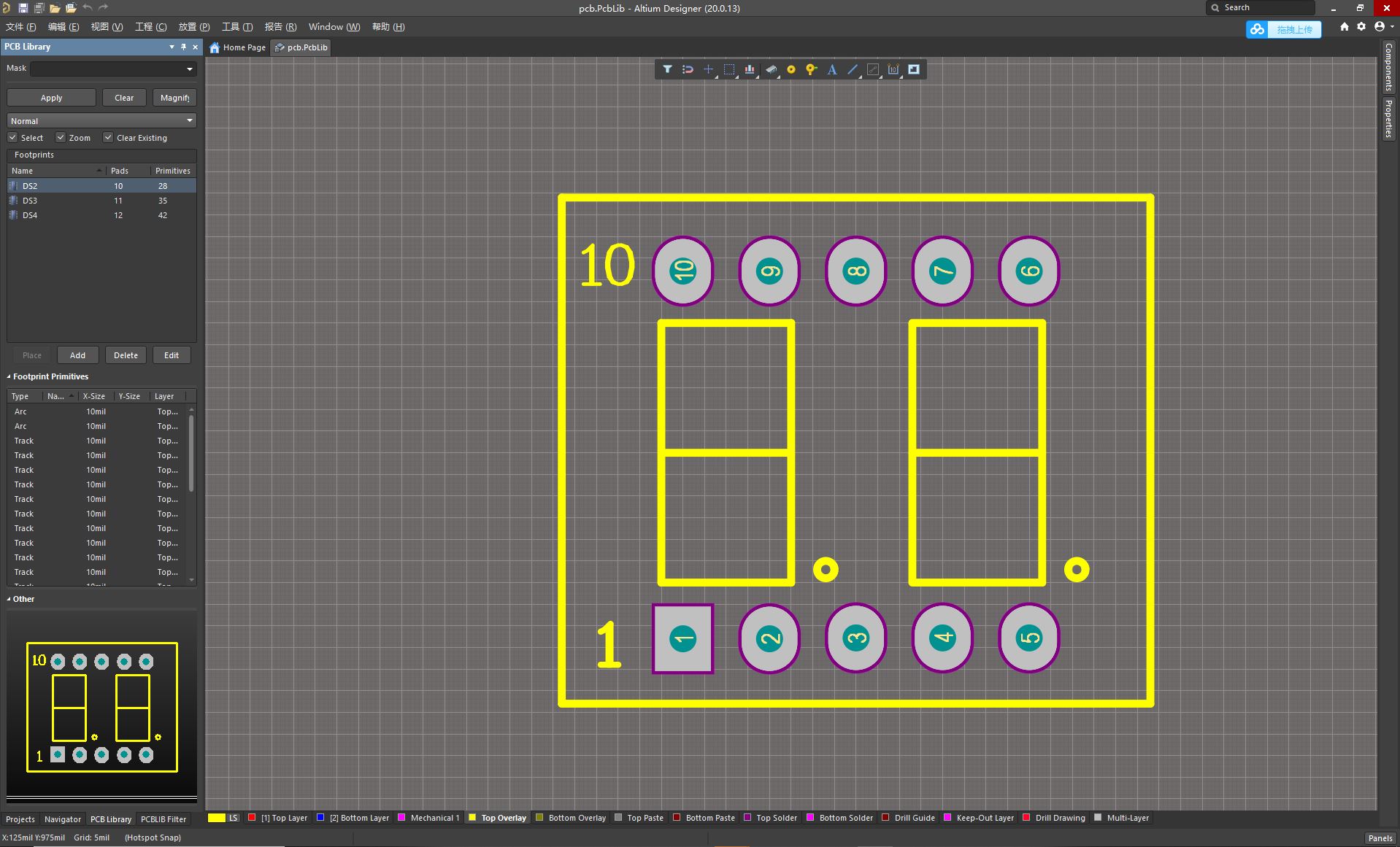The width and height of the screenshot is (1400, 847).
Task: Select the Place Line tool
Action: [x=852, y=69]
